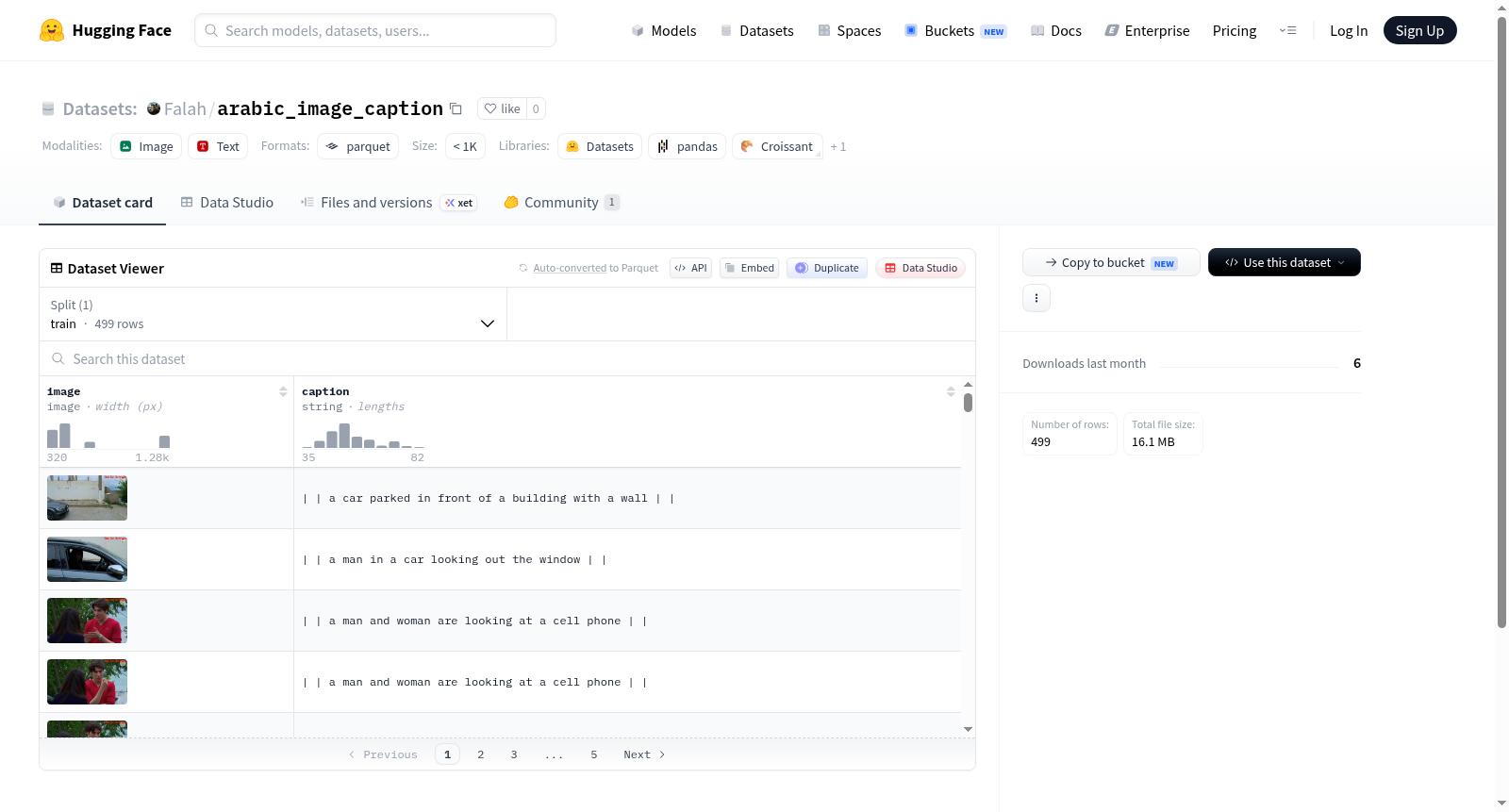The height and width of the screenshot is (812, 1509).
Task: Open Docs in top navigation
Action: tap(1055, 30)
